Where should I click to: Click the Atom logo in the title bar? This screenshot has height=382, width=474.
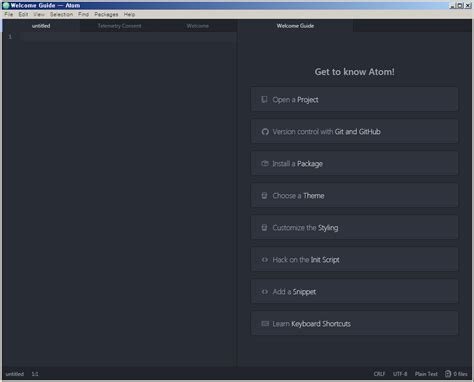[x=6, y=5]
